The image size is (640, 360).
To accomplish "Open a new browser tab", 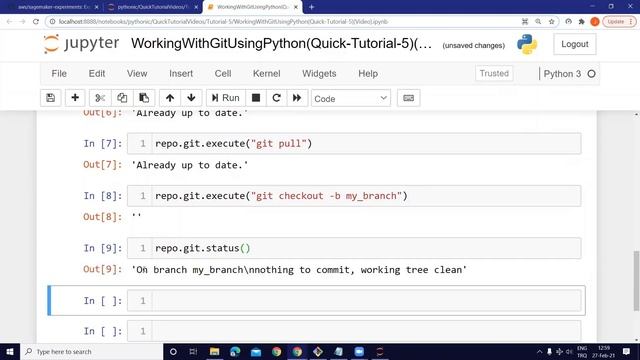I will point(311,7).
